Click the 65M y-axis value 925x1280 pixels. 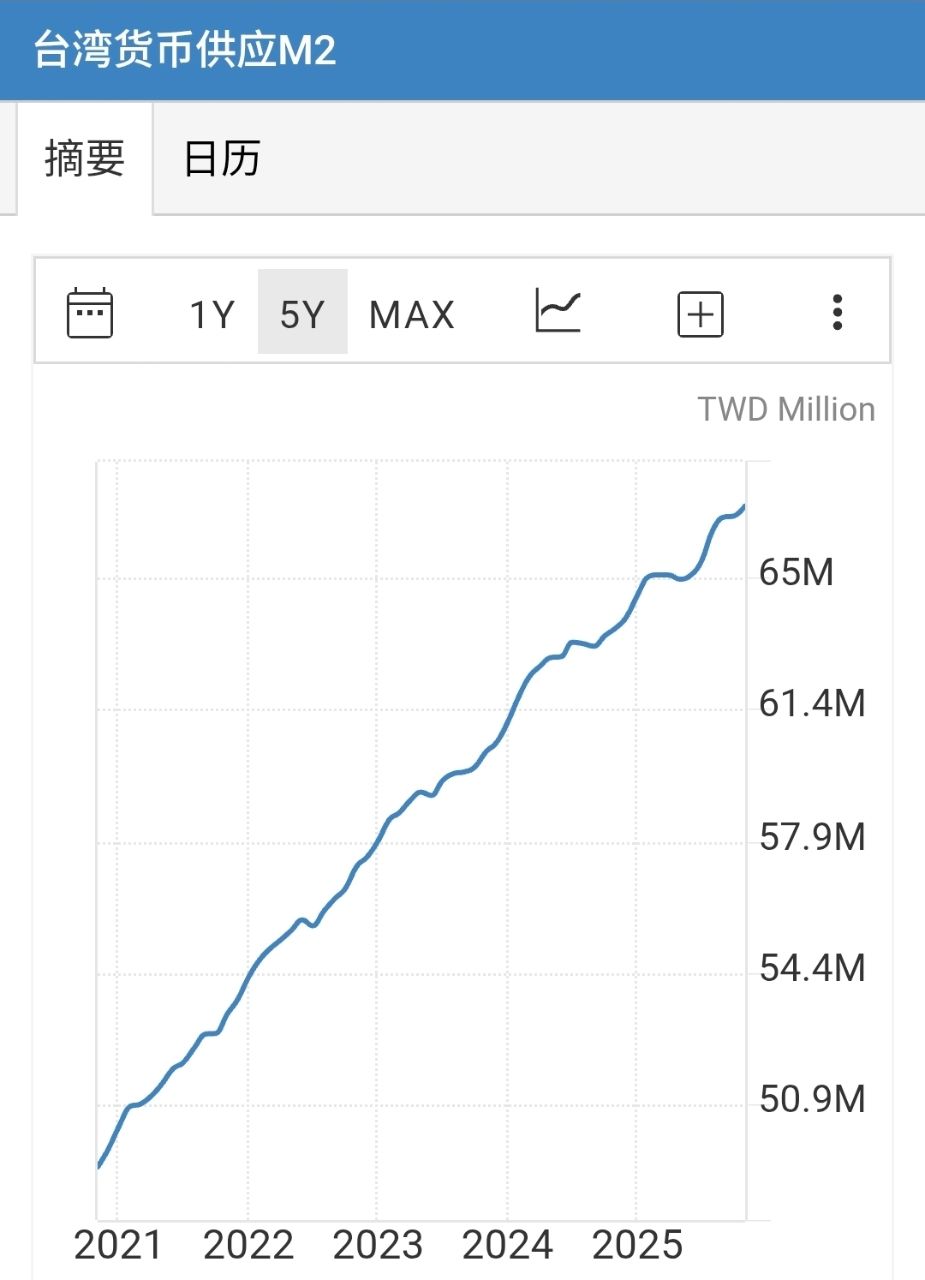click(797, 573)
